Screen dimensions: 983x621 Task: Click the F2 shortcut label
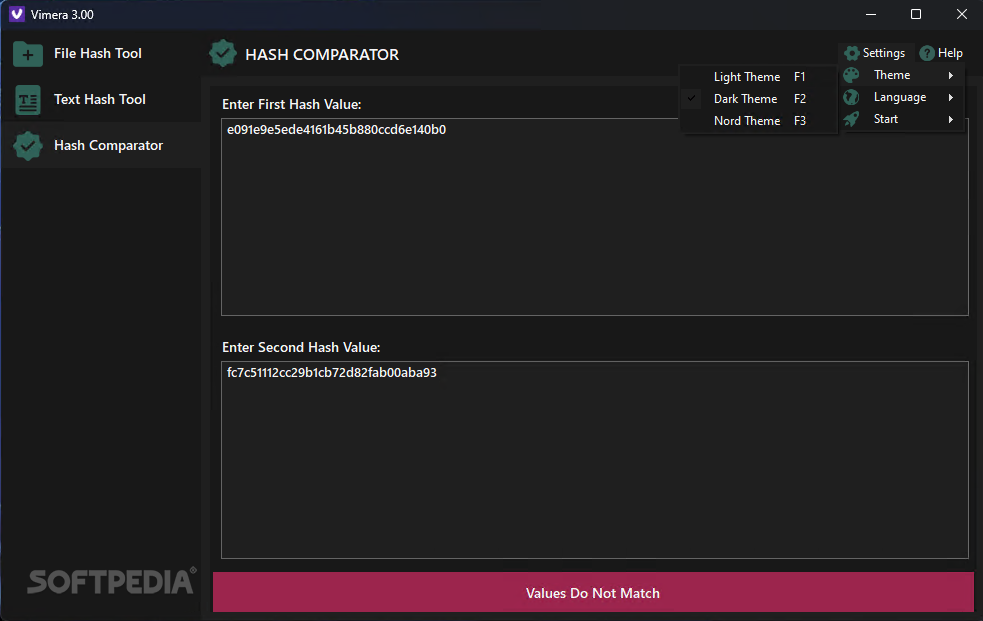800,98
